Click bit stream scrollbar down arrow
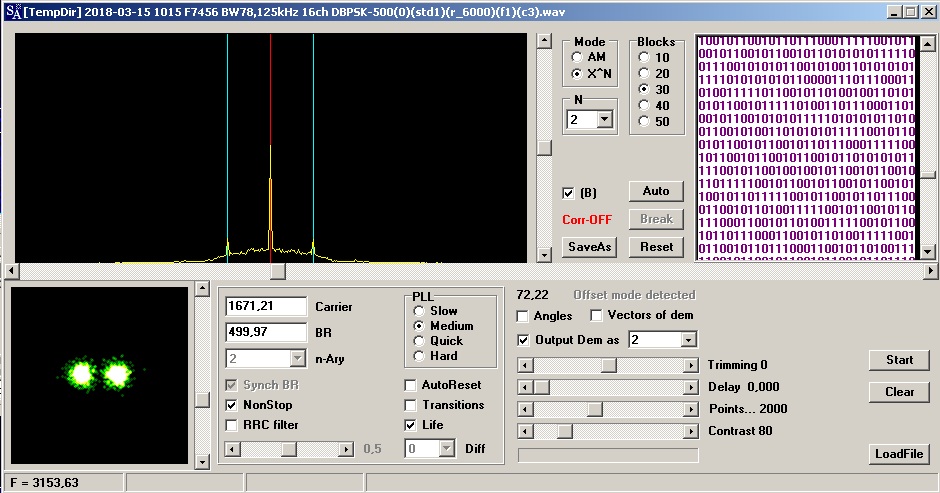This screenshot has width=940, height=493. [x=927, y=252]
